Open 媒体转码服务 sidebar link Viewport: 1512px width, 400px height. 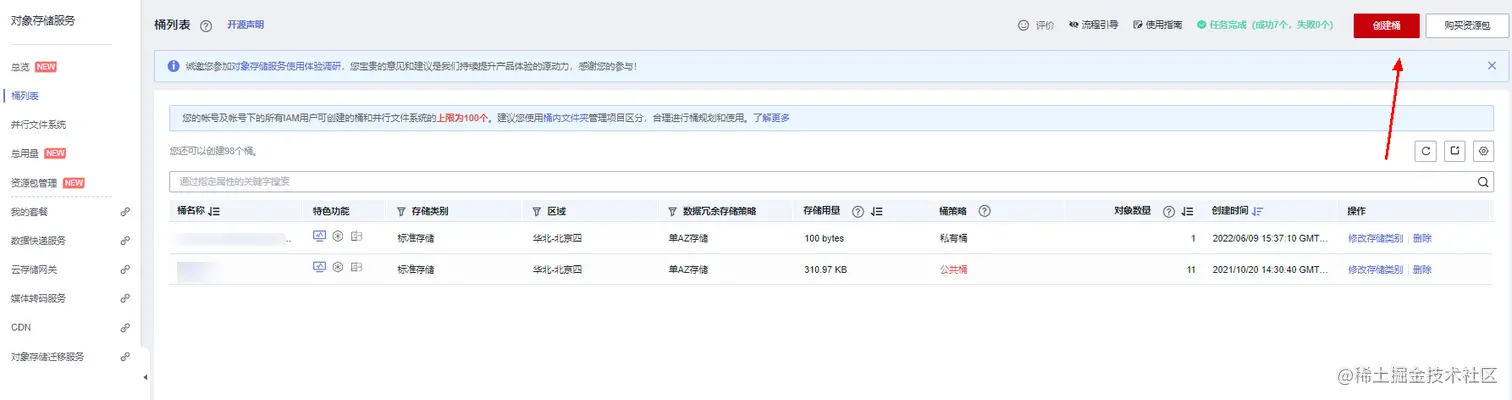pyautogui.click(x=38, y=298)
